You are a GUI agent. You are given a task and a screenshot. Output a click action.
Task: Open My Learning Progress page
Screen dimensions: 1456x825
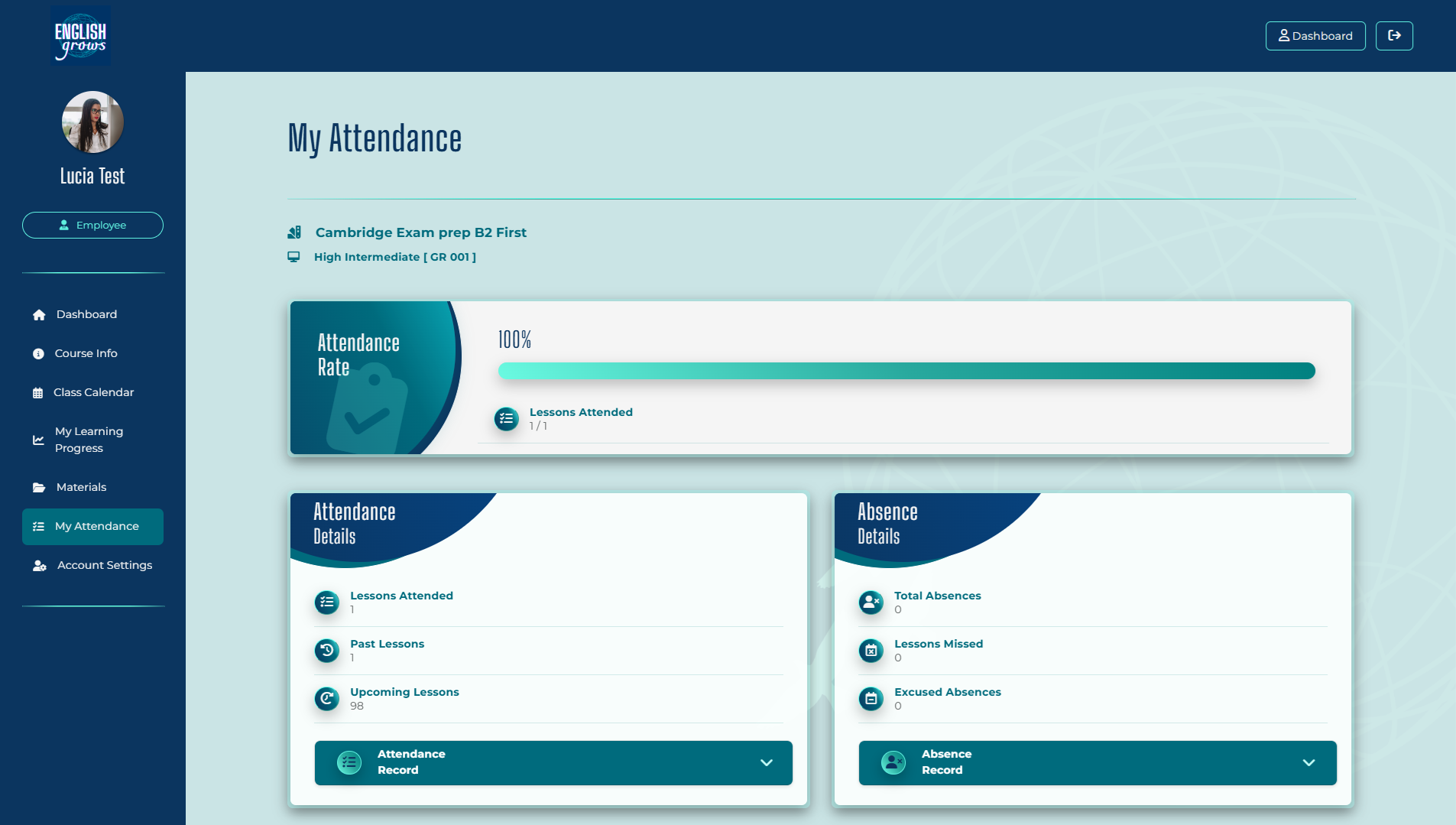click(x=92, y=440)
